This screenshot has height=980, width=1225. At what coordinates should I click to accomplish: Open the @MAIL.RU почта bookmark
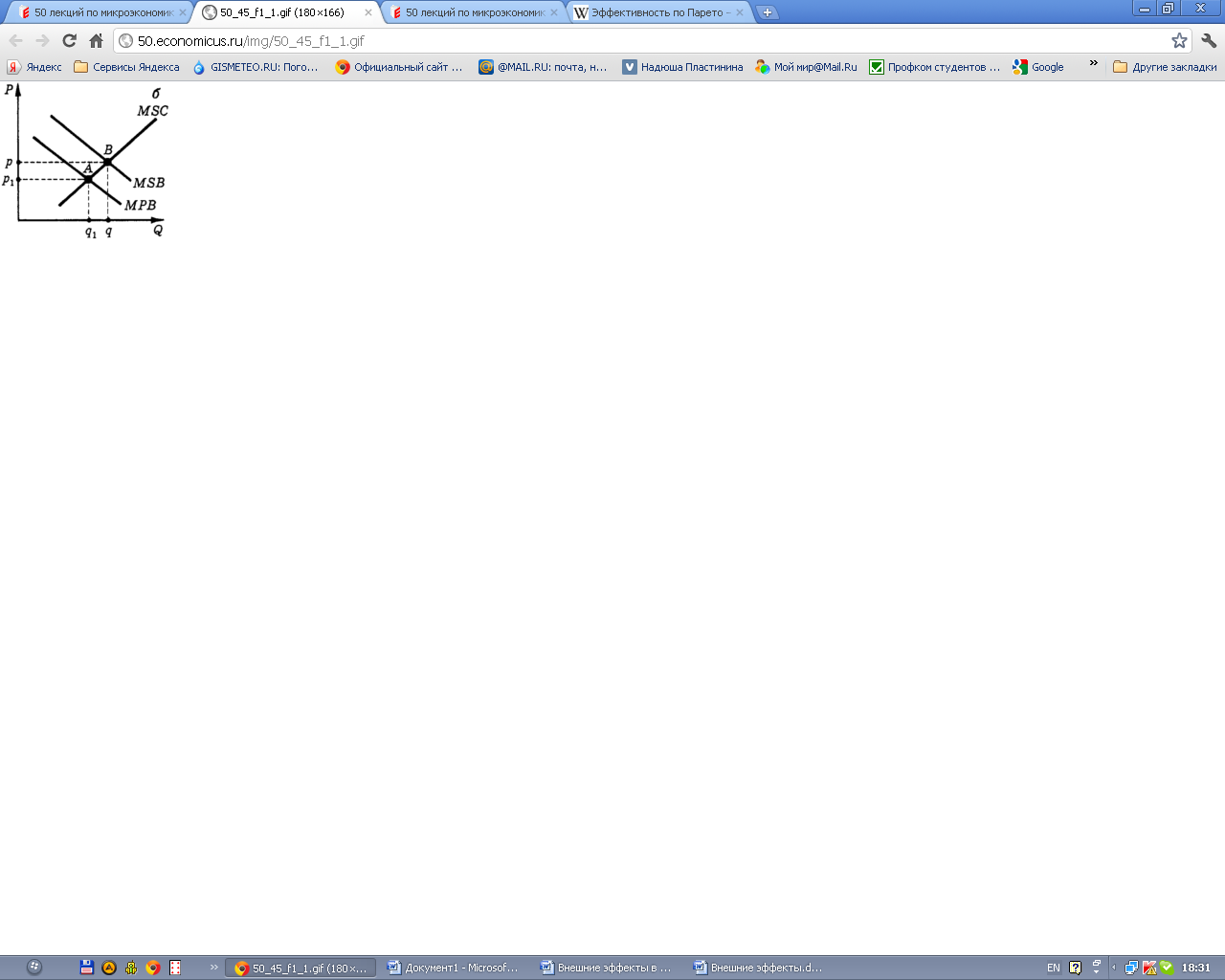543,67
